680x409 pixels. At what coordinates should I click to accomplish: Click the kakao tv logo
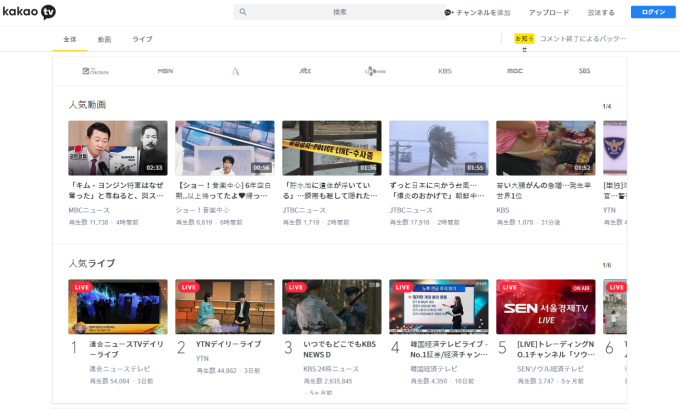click(28, 12)
